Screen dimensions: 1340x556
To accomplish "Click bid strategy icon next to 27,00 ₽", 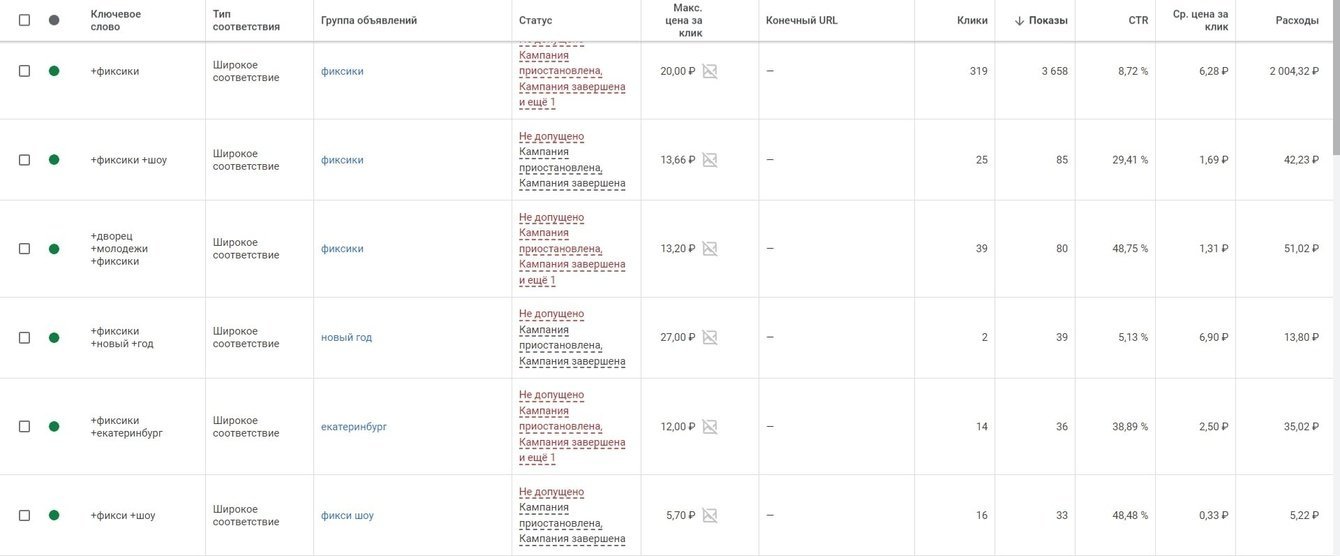I will tap(710, 338).
